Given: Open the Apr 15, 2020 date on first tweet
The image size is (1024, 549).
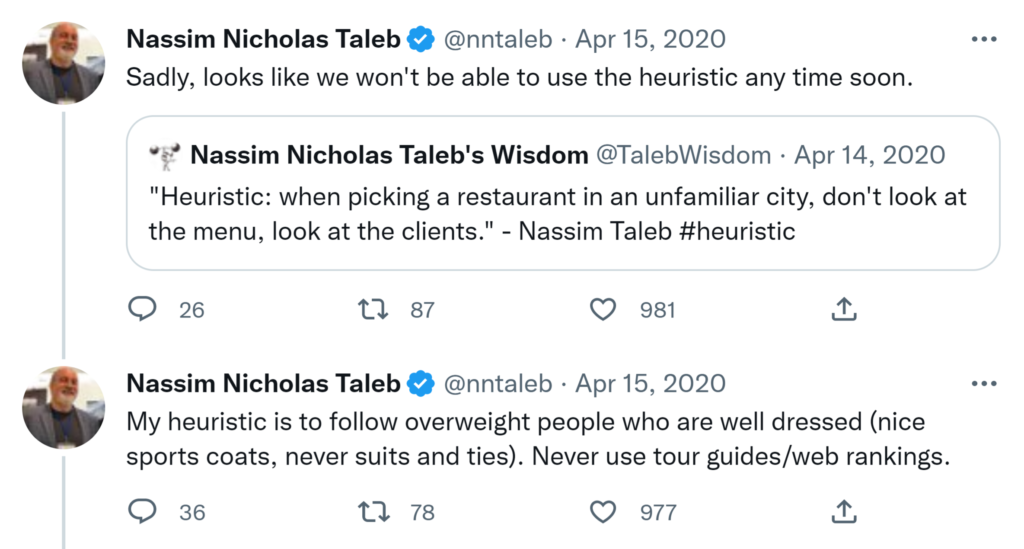Looking at the screenshot, I should [651, 40].
